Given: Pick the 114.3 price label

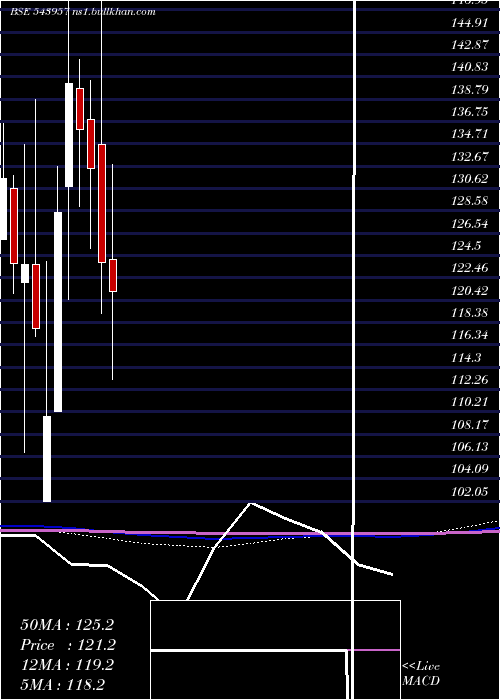Looking at the screenshot, I should pos(467,358).
